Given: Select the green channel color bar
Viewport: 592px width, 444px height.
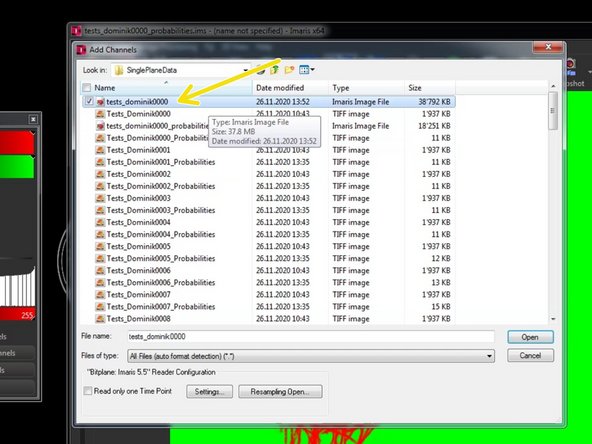Looking at the screenshot, I should (x=17, y=166).
